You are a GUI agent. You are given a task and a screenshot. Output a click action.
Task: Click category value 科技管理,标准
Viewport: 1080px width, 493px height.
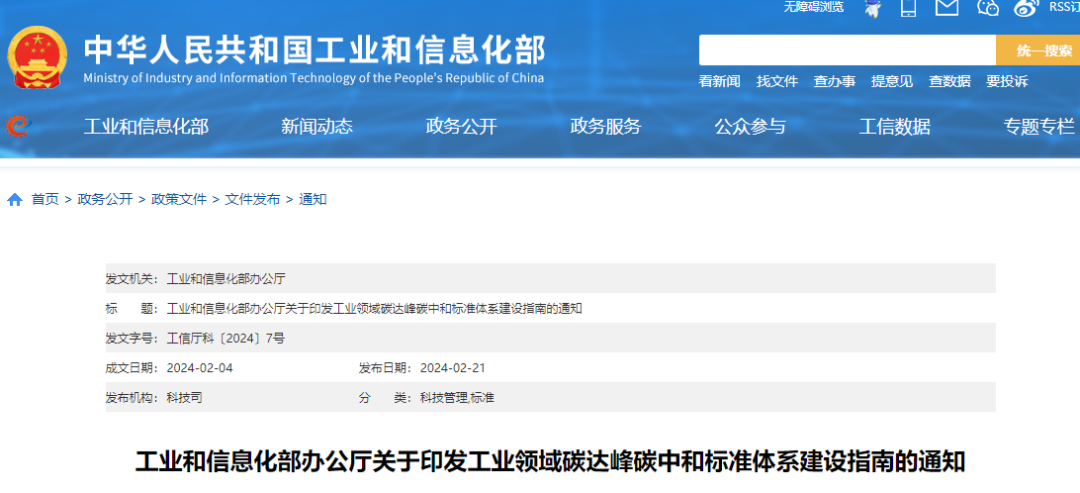pyautogui.click(x=457, y=397)
